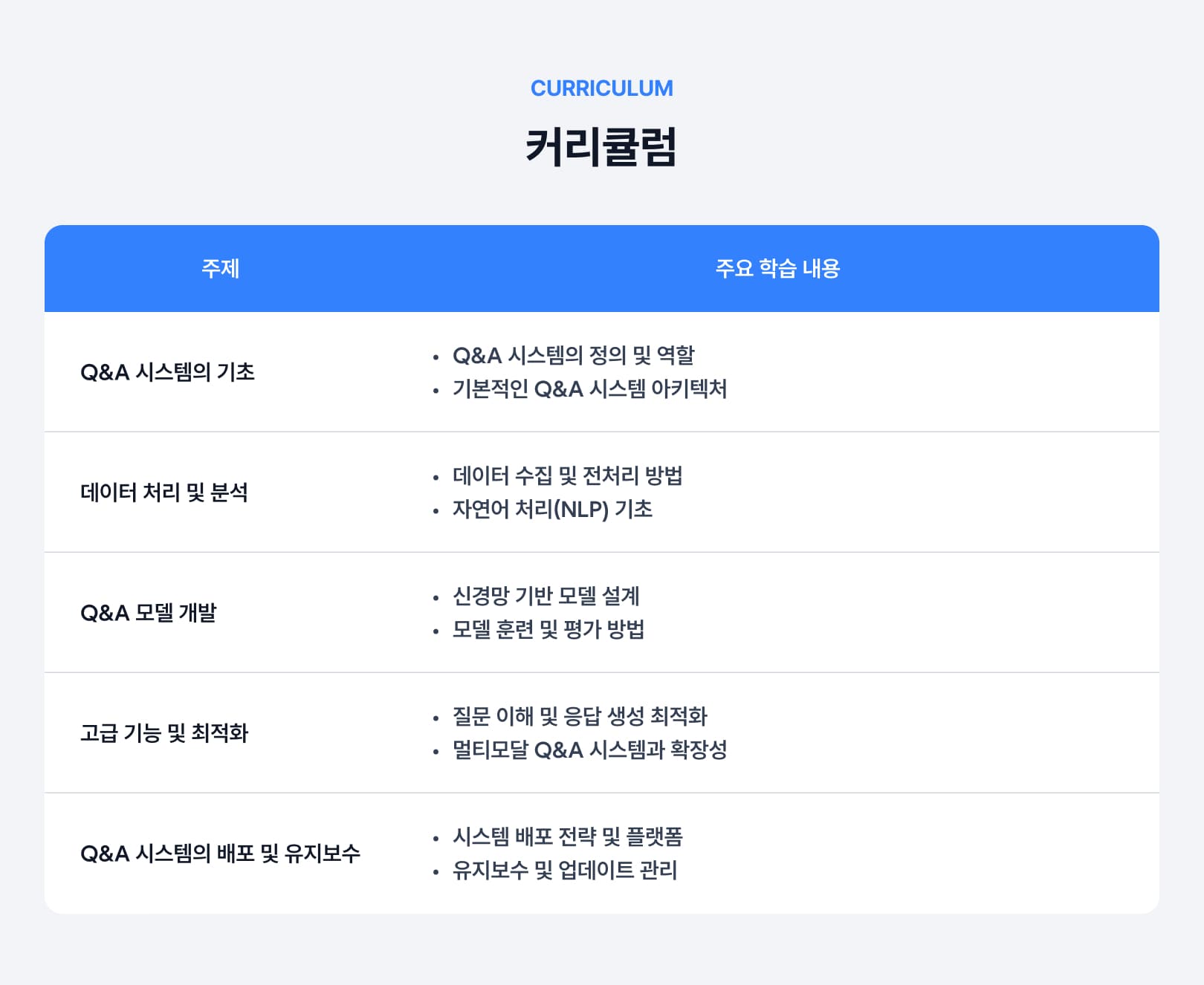Screen dimensions: 1204x985
Task: Select the Q&A 모델 개발 topic
Action: click(149, 612)
